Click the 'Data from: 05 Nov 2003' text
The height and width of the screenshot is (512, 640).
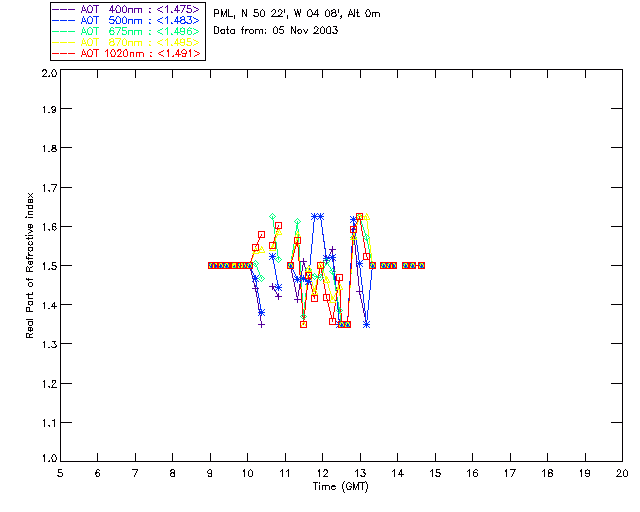click(x=276, y=31)
